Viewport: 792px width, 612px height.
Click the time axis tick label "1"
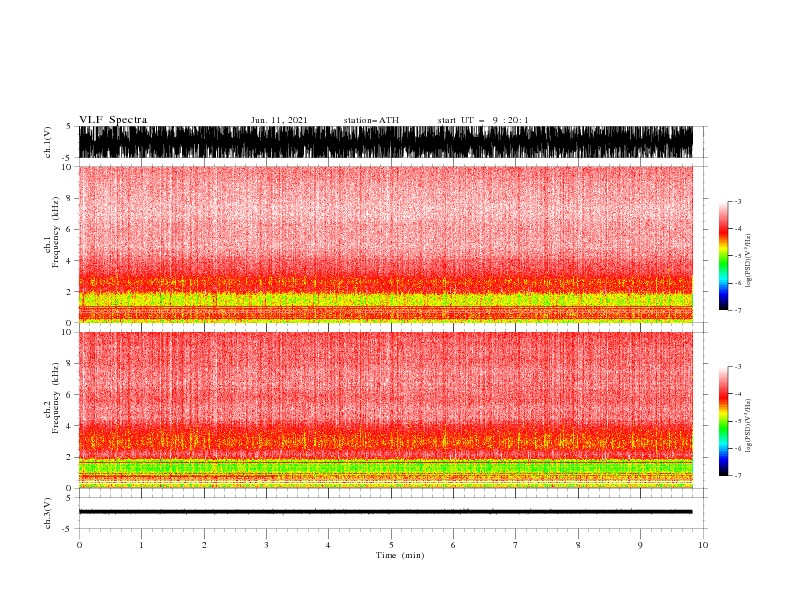(x=141, y=545)
